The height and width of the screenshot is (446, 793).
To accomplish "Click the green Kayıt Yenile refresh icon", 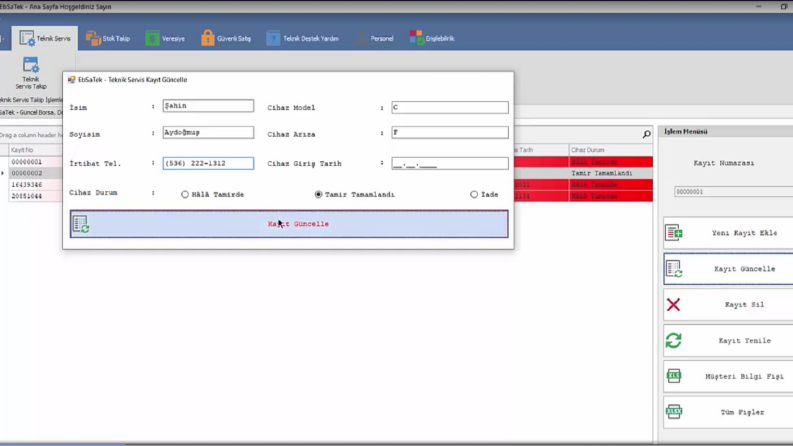I will coord(674,340).
